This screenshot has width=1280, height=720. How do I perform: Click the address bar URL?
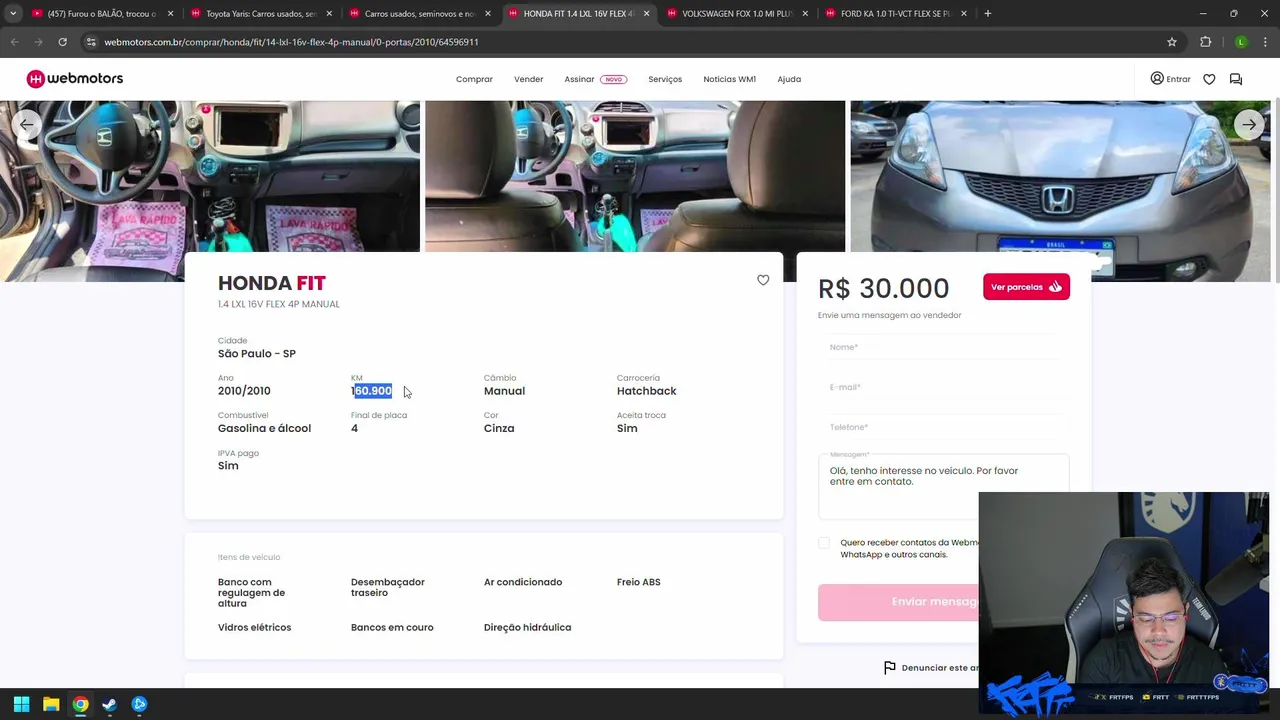[291, 42]
